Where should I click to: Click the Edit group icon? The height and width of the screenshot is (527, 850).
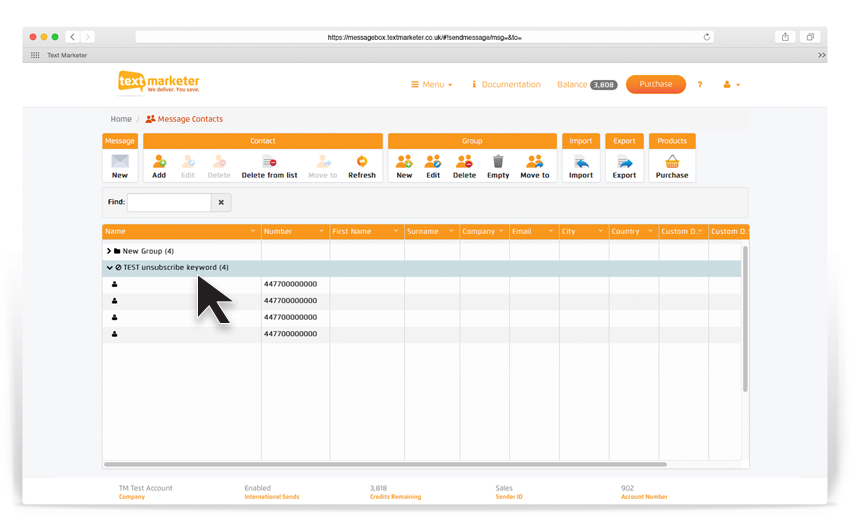point(433,162)
